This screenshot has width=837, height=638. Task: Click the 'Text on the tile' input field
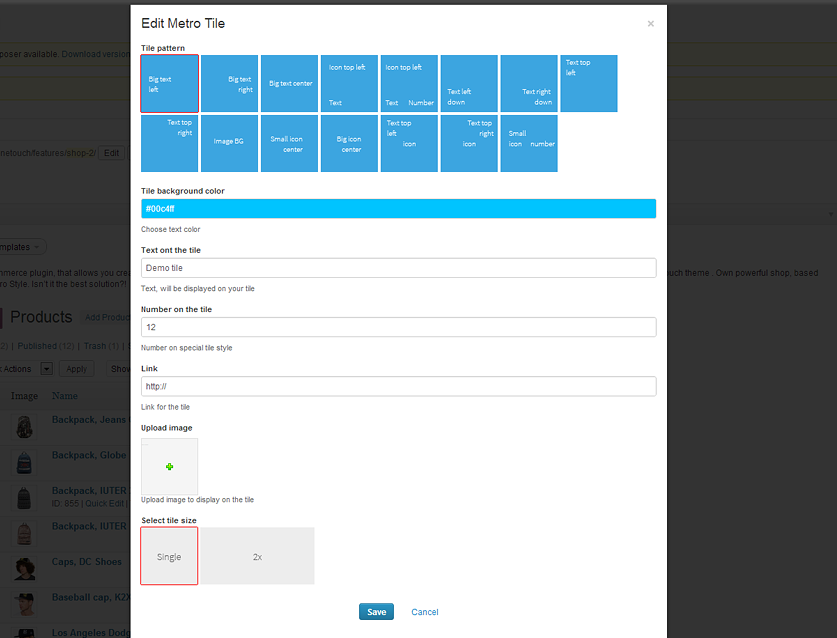398,268
